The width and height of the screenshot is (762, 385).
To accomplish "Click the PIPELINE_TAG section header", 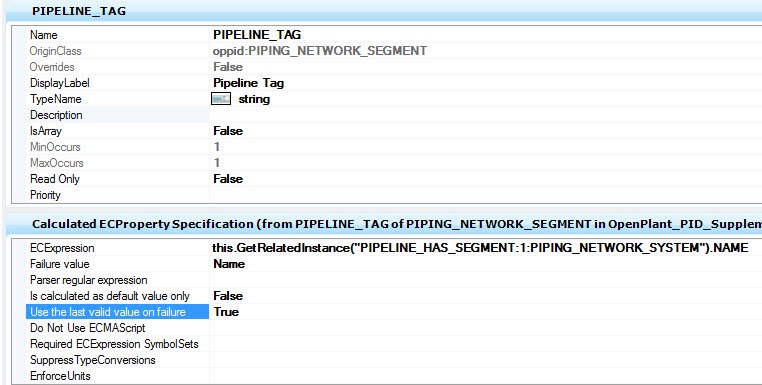I will [x=79, y=11].
